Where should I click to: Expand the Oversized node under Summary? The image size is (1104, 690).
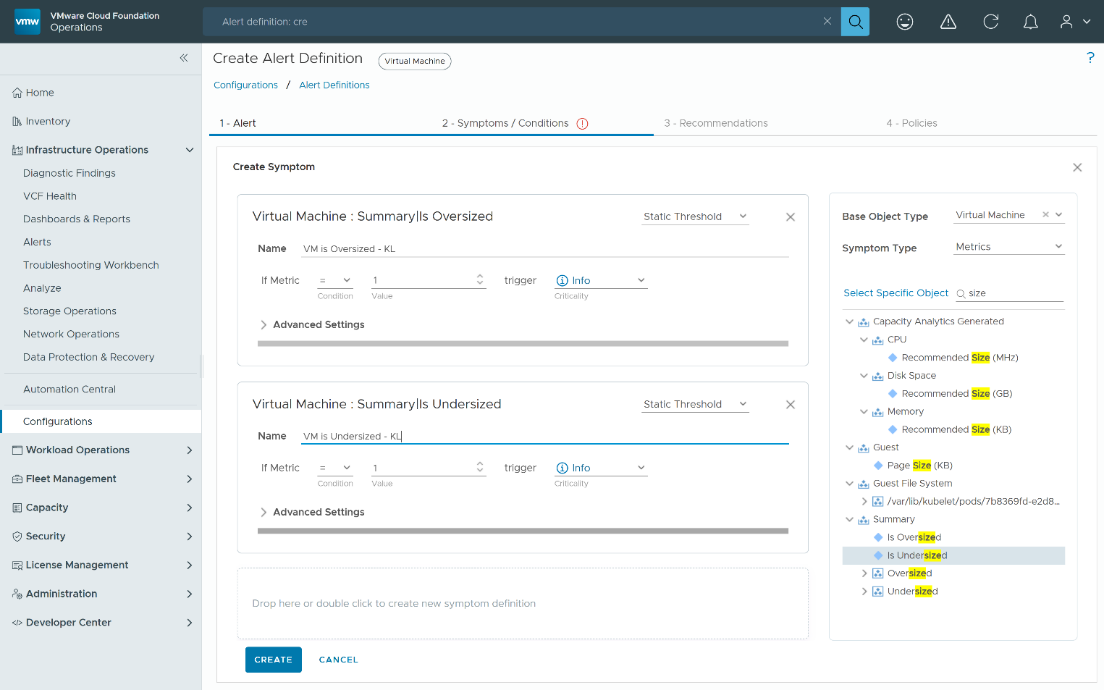pos(865,573)
